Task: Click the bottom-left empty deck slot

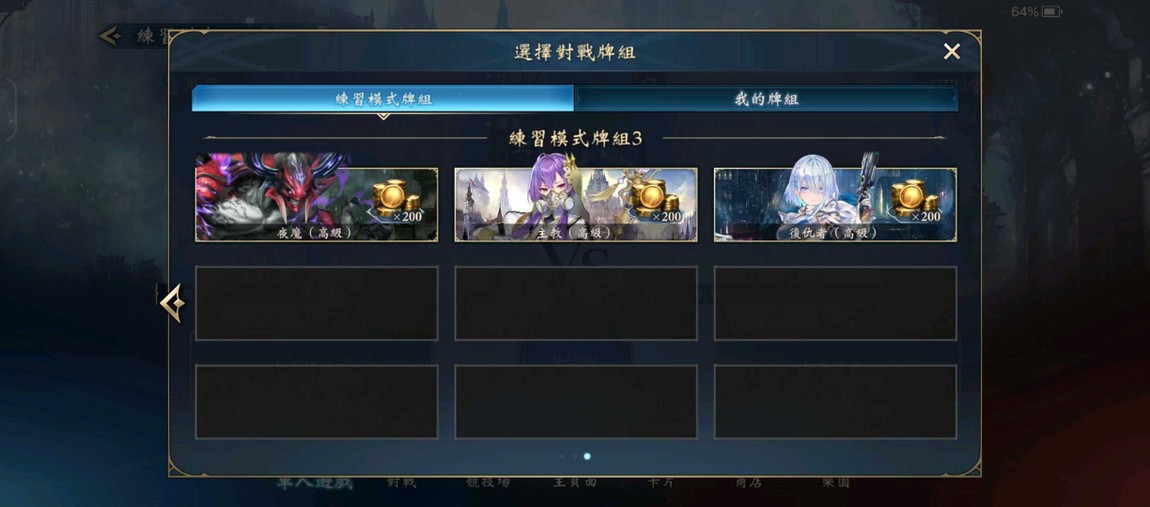Action: [316, 401]
